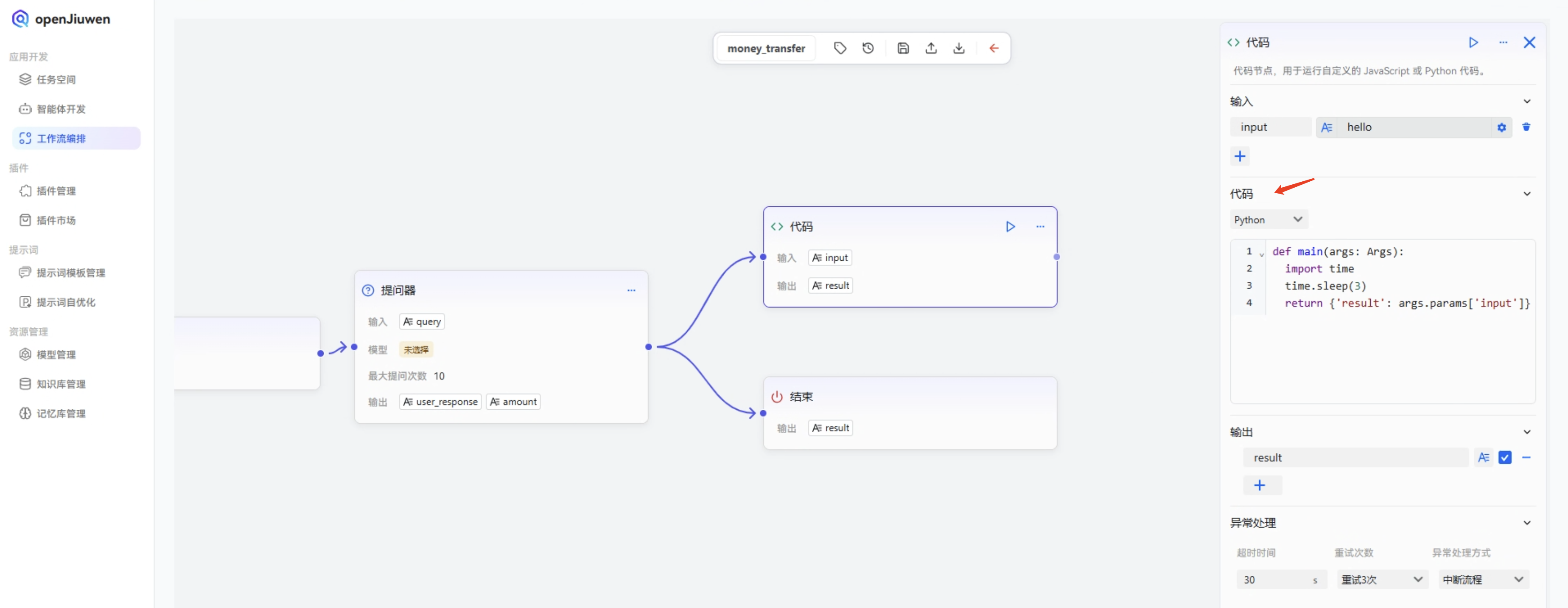This screenshot has width=1568, height=608.
Task: Open the 提问器 node options menu
Action: (x=630, y=290)
